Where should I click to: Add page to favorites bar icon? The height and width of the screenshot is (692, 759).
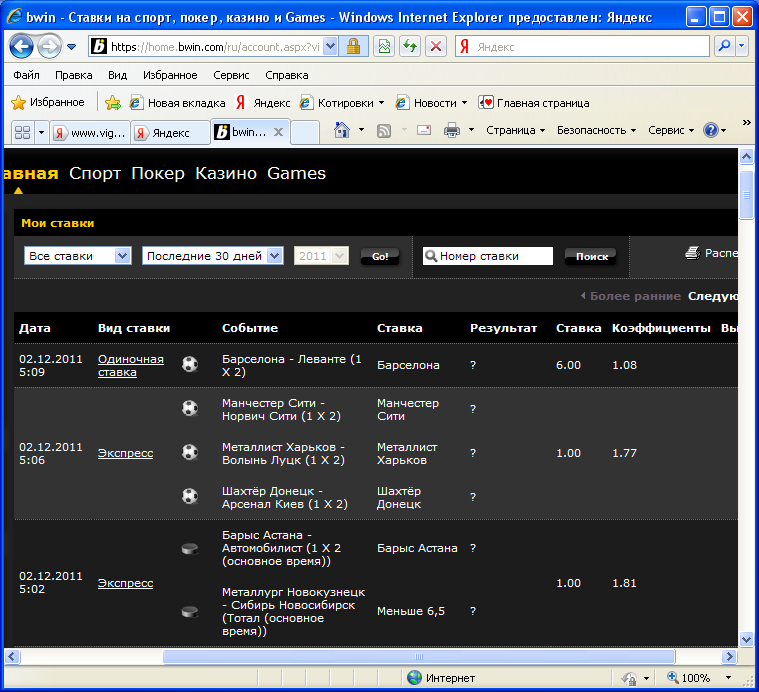(x=112, y=103)
